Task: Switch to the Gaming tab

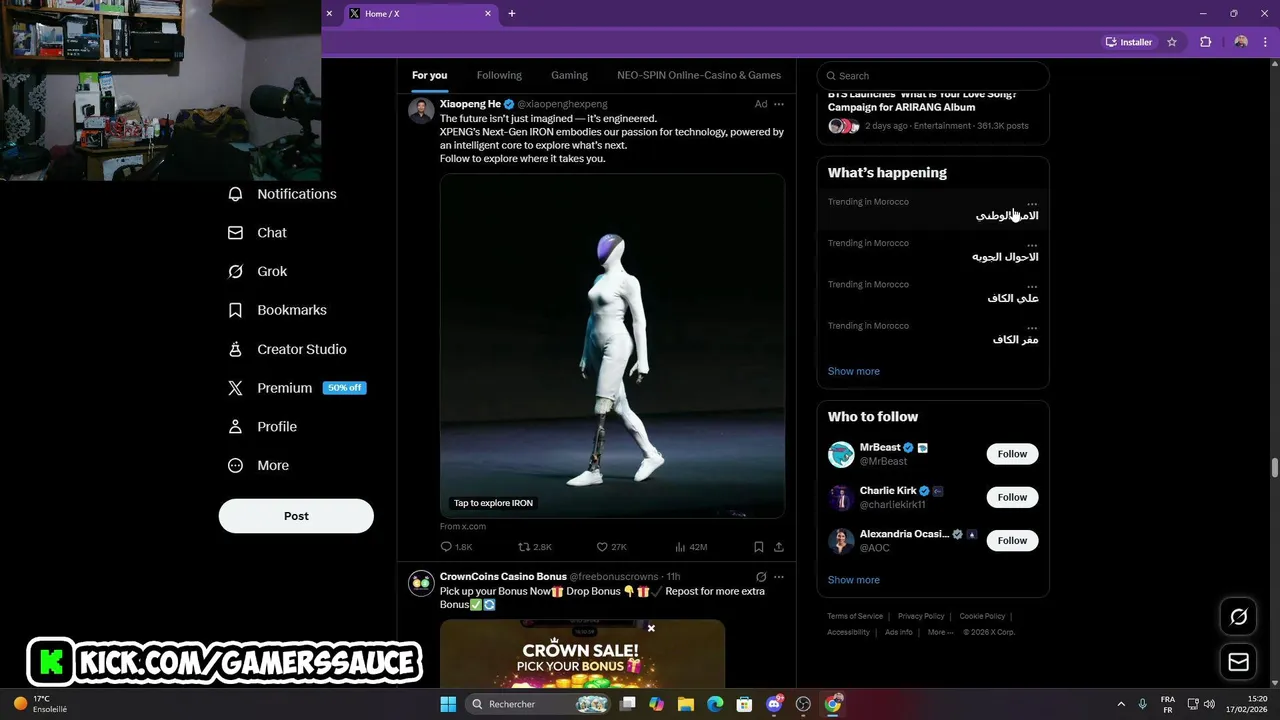Action: point(569,75)
